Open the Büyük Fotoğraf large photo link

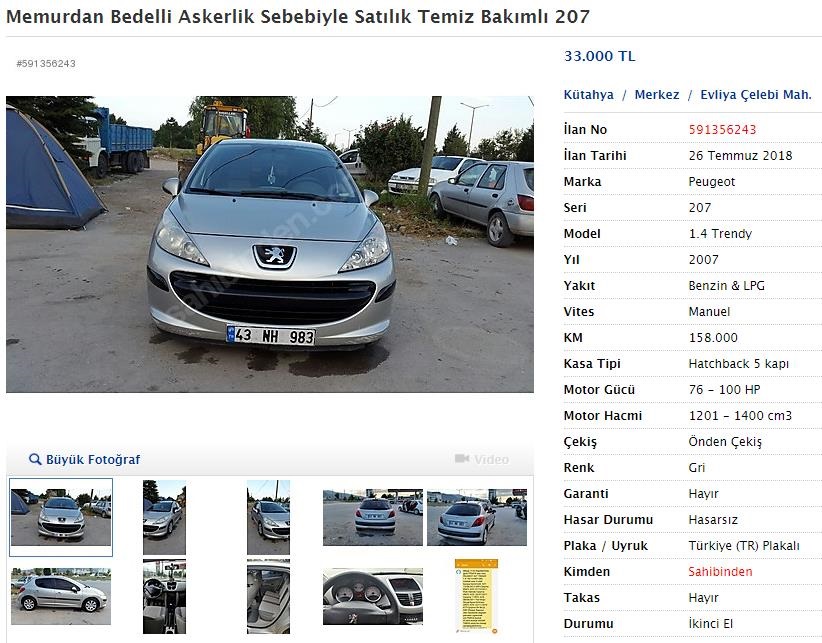click(x=93, y=460)
